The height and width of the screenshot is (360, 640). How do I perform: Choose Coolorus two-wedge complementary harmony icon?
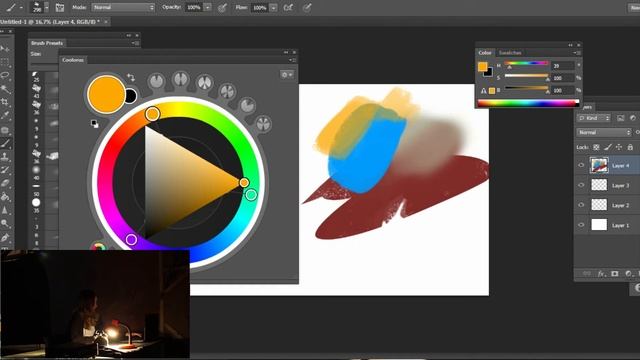180,79
